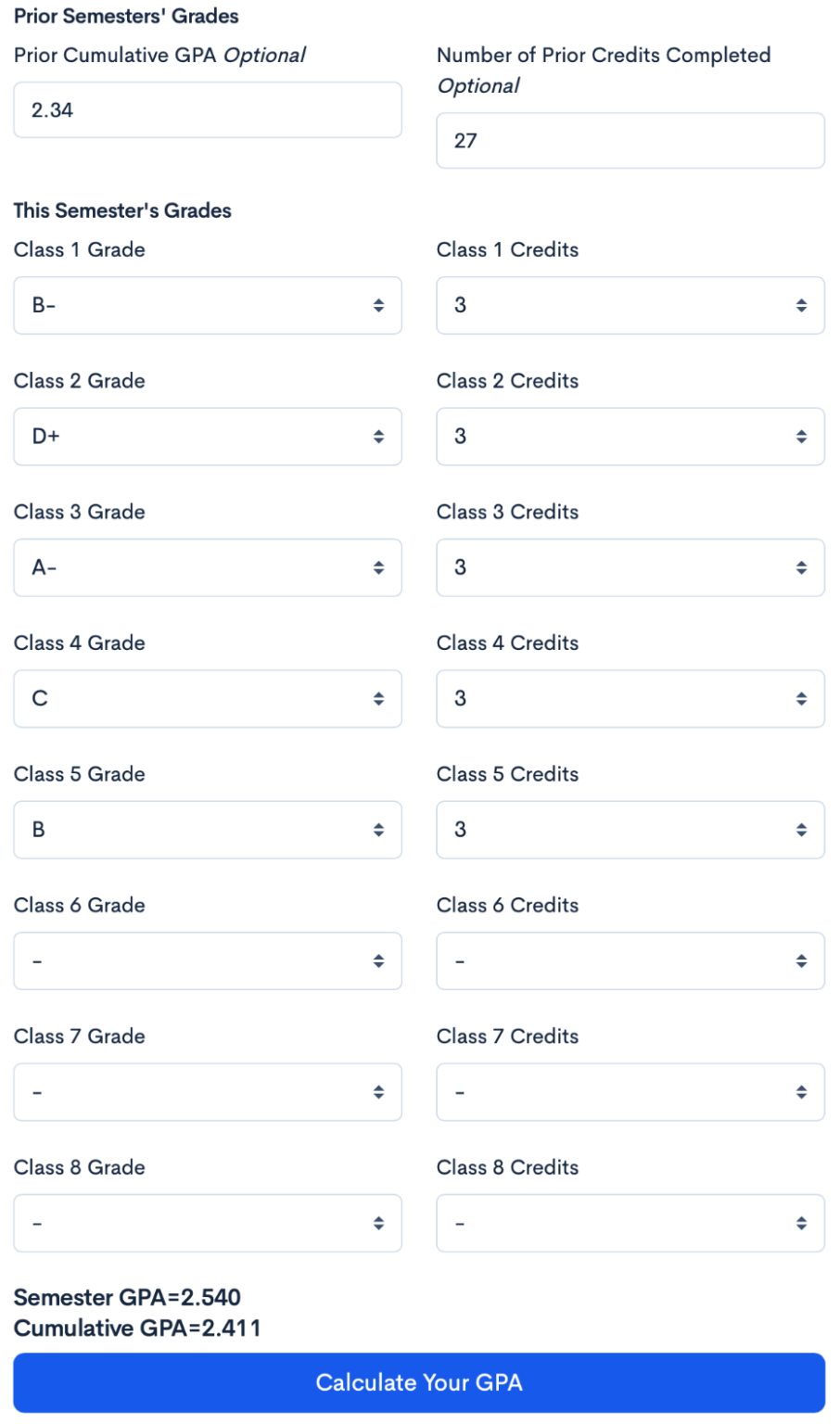Click the Class 7 Grade stepper arrows
Screen dimensions: 840x1424
click(379, 1092)
